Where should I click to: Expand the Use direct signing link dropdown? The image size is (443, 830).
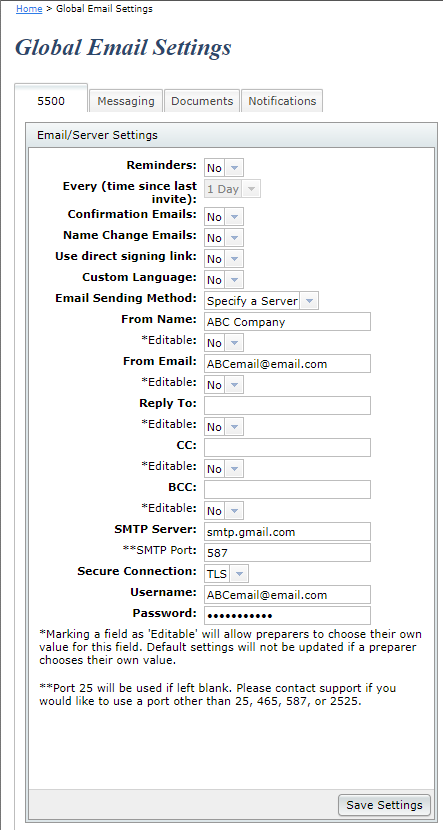[x=224, y=259]
